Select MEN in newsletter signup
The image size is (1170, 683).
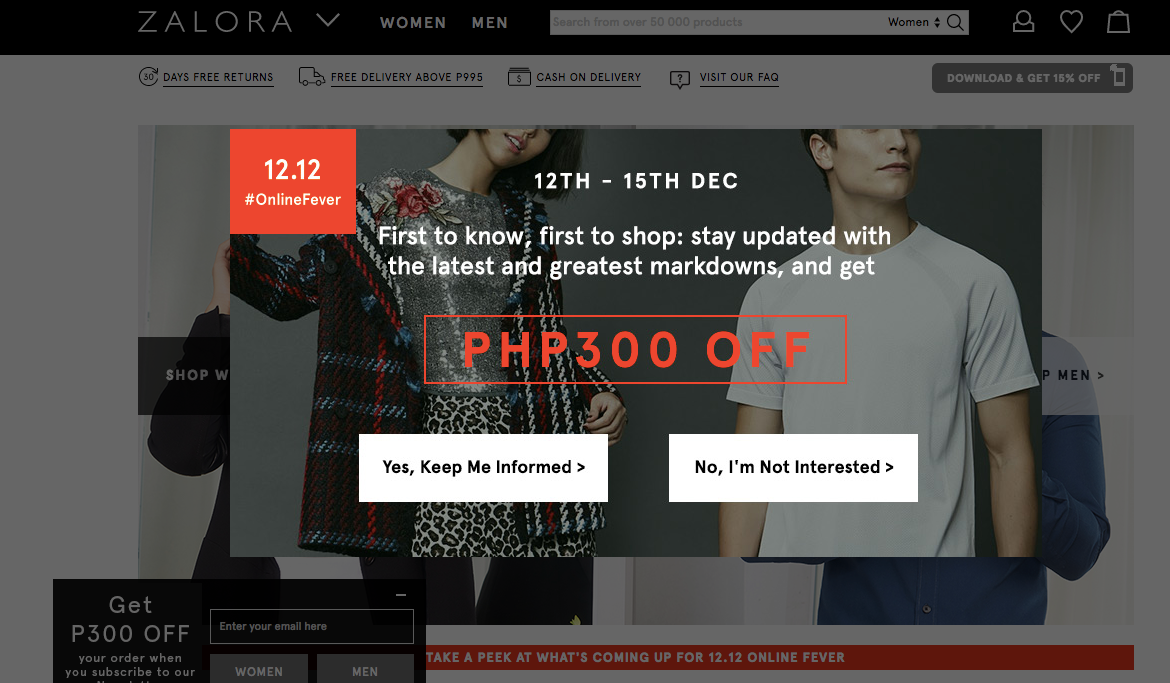[365, 669]
